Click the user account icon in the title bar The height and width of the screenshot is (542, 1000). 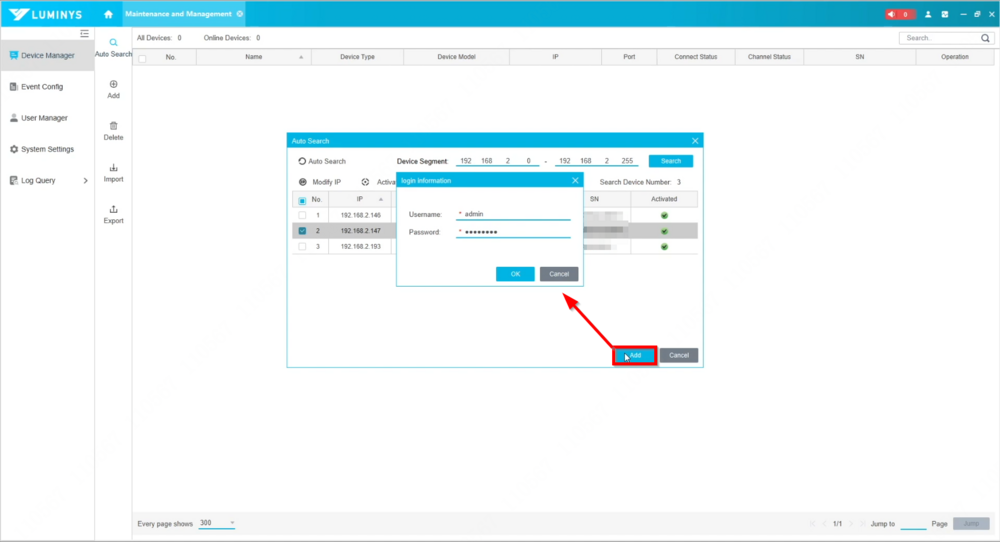(x=928, y=14)
